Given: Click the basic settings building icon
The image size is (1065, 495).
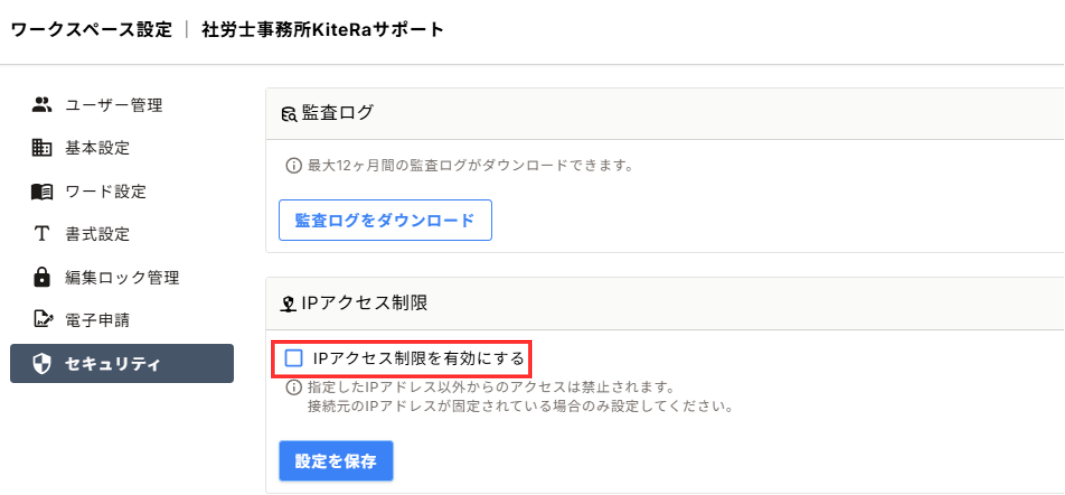Looking at the screenshot, I should 42,148.
